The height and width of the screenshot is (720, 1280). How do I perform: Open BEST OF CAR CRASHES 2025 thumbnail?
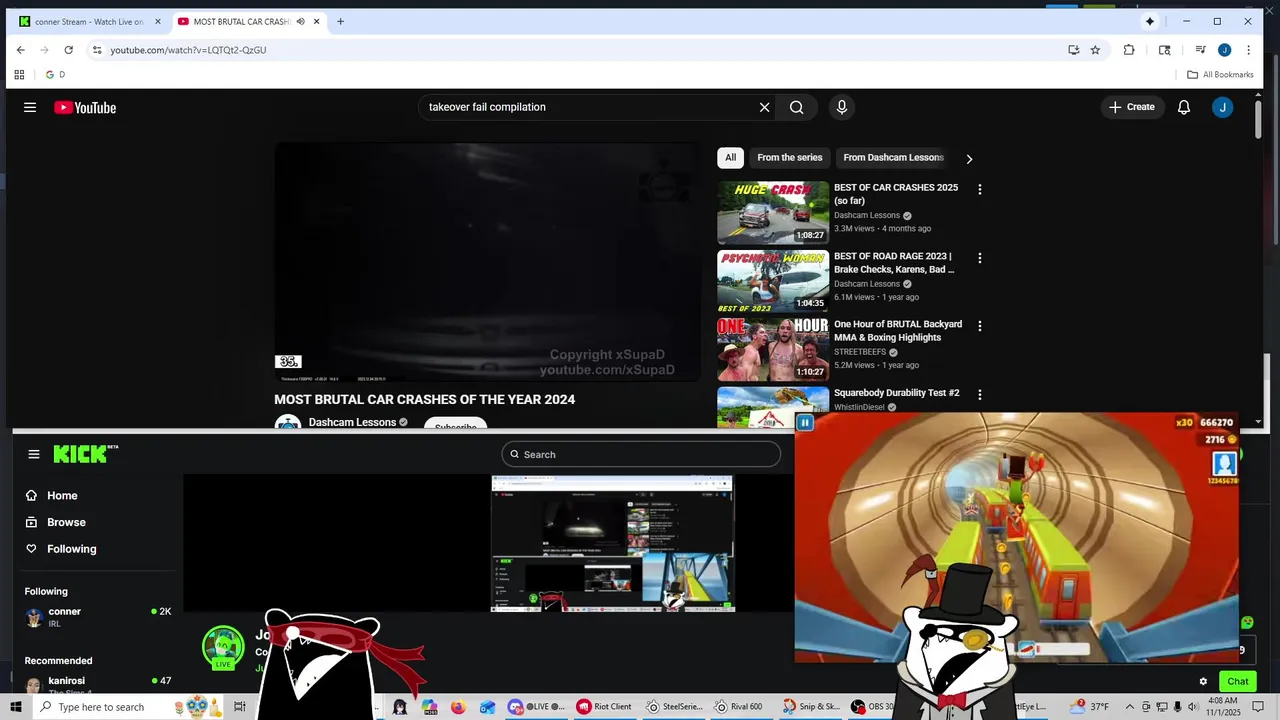[773, 213]
